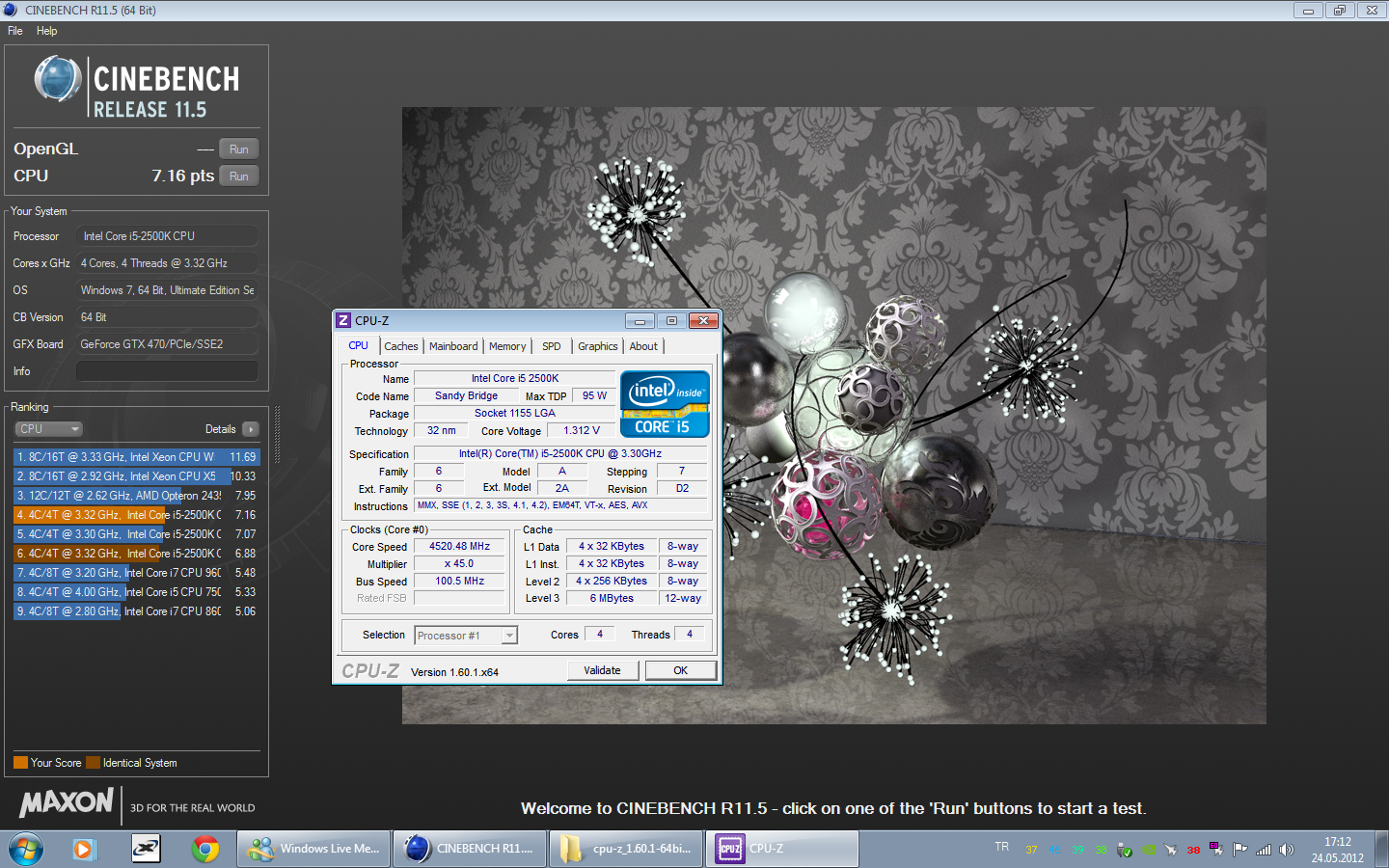
Task: Click the plane tray icon left of the red 38
Action: [1170, 850]
